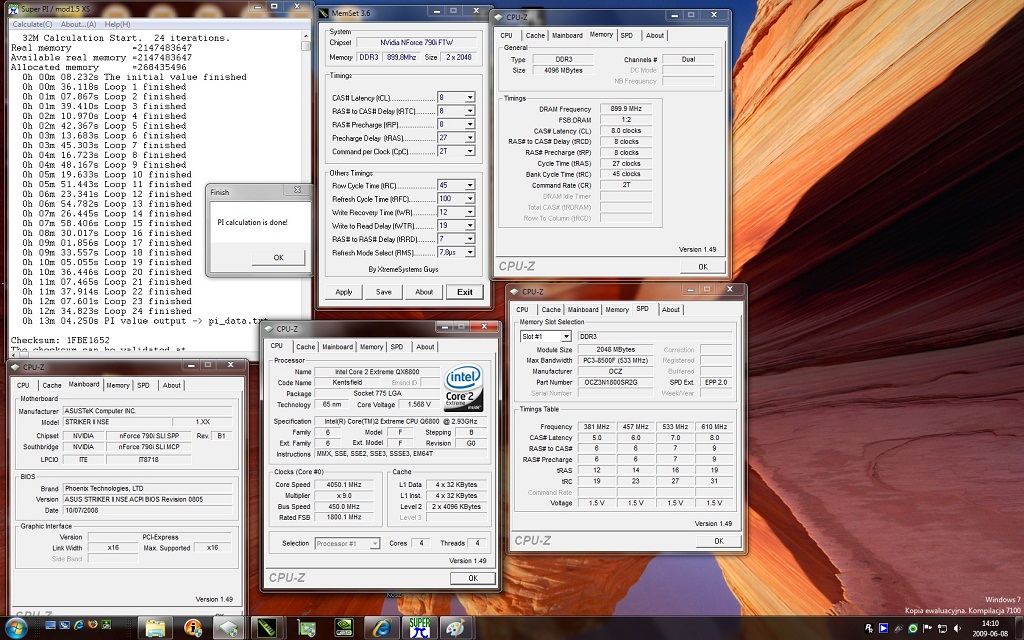Click the BIOS date 10/07/2008 field
The height and width of the screenshot is (640, 1024).
(x=148, y=510)
